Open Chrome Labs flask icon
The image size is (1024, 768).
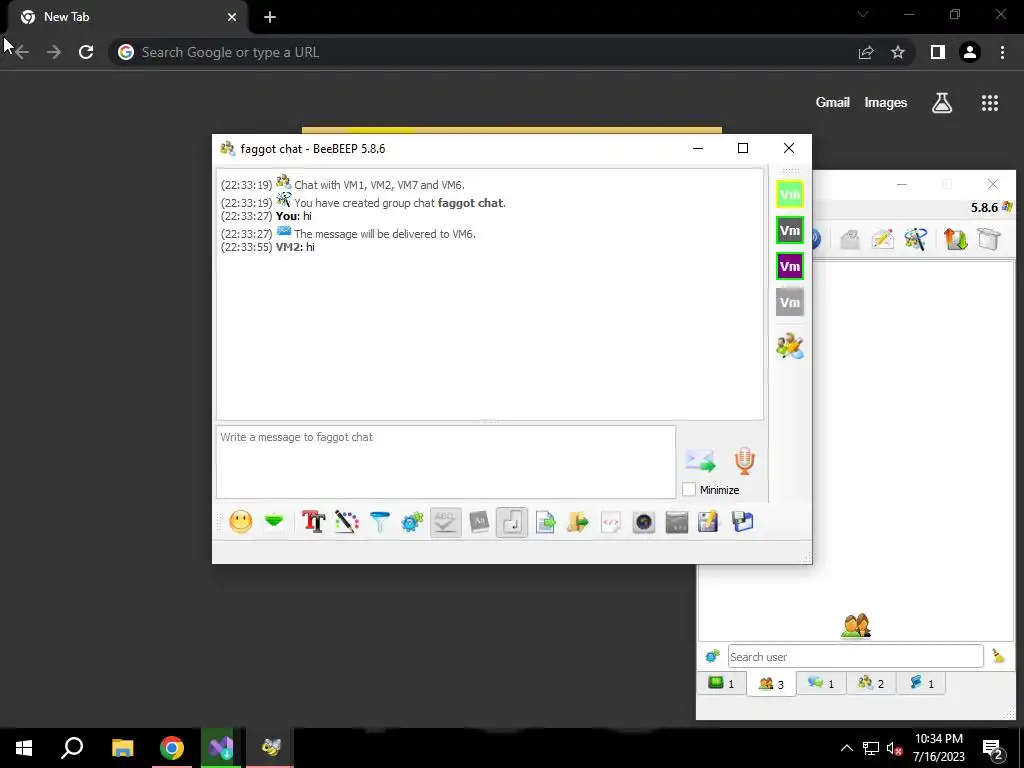(942, 103)
